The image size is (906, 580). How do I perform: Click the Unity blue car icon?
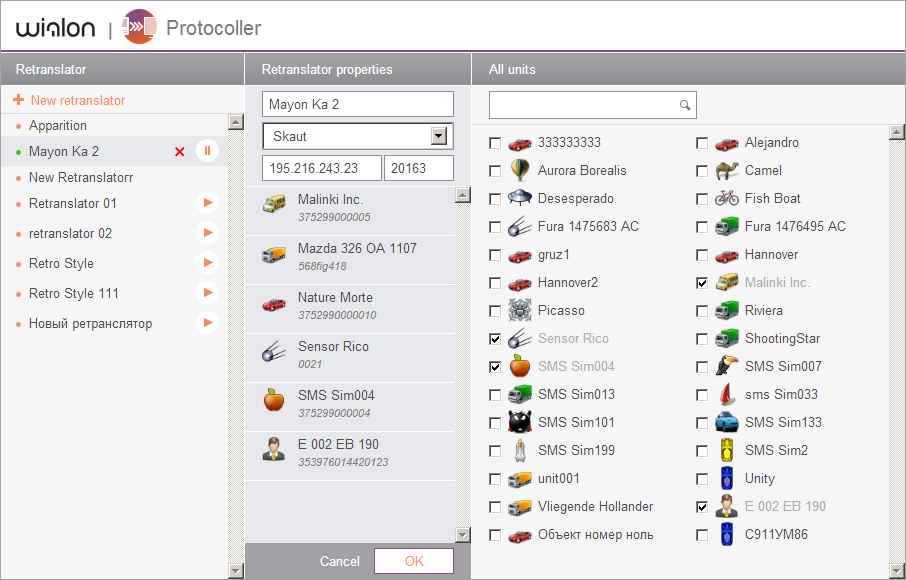coord(727,478)
